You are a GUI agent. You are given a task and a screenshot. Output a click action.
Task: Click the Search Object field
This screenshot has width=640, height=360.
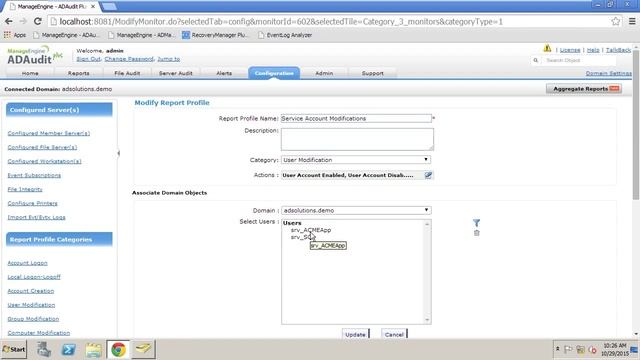pyautogui.click(x=580, y=60)
